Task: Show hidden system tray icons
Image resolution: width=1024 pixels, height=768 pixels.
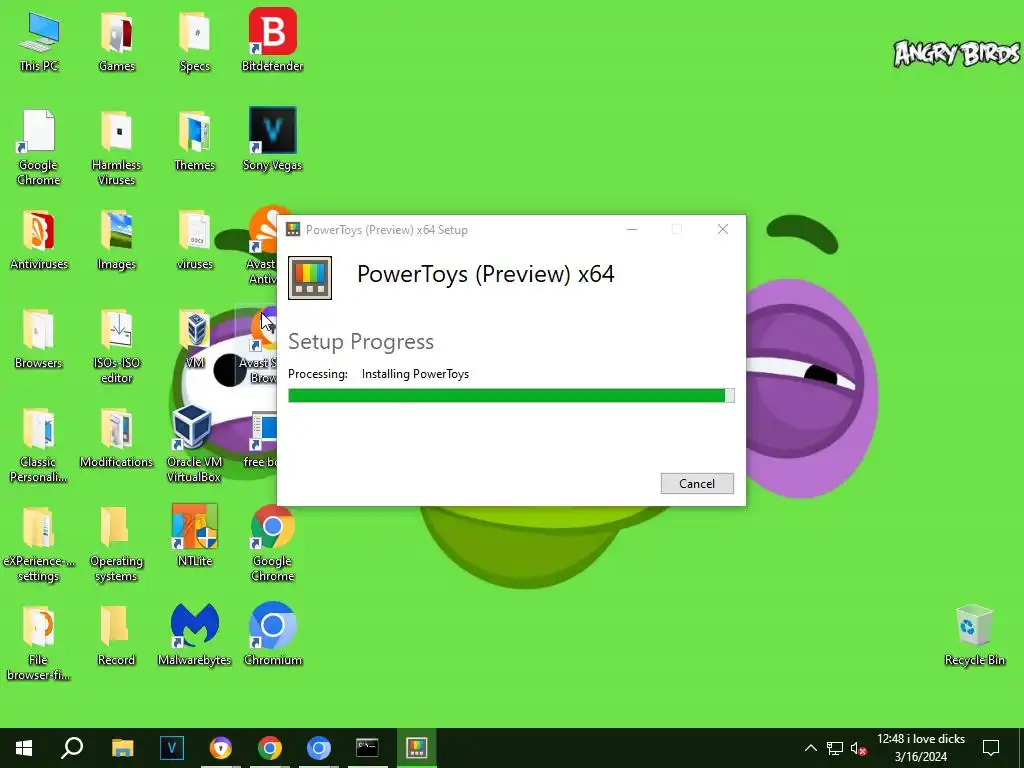Action: [810, 748]
